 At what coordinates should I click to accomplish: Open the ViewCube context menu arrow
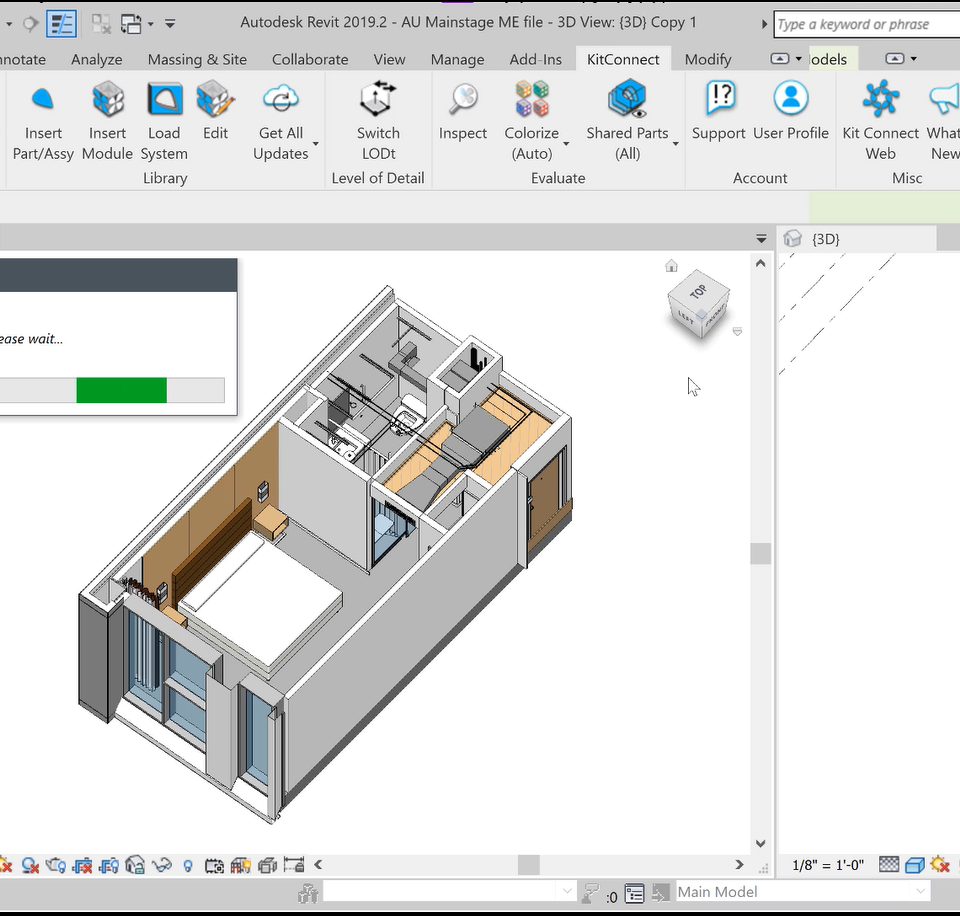tap(738, 331)
